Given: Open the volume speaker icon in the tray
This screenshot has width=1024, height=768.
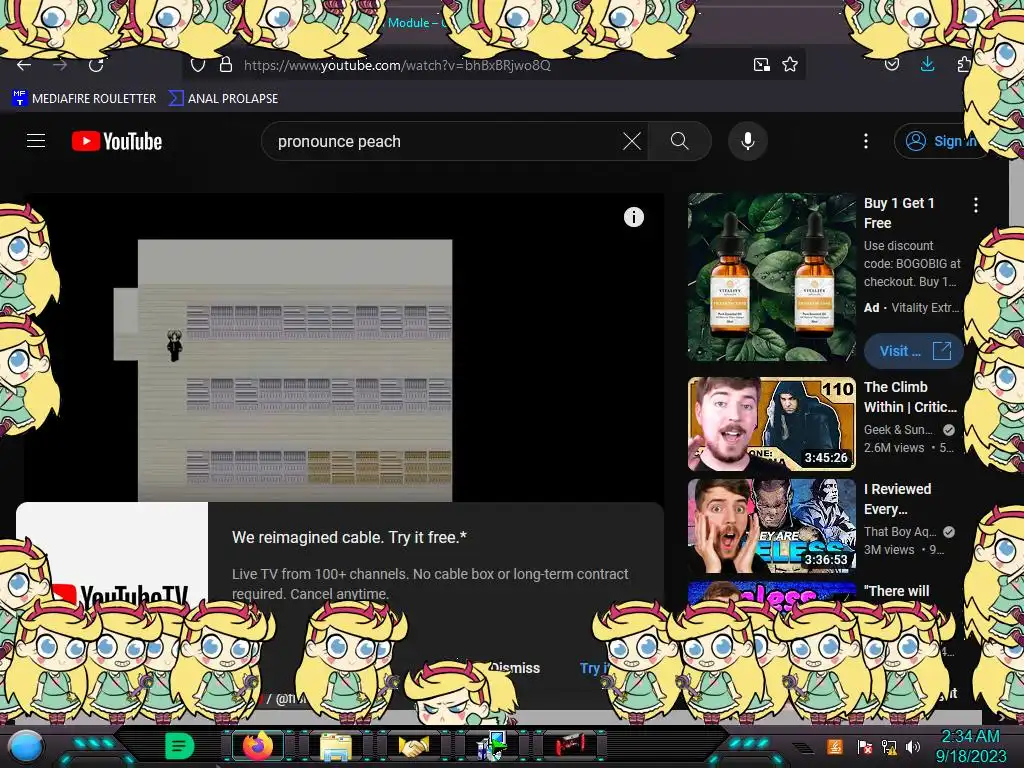Looking at the screenshot, I should (x=913, y=746).
